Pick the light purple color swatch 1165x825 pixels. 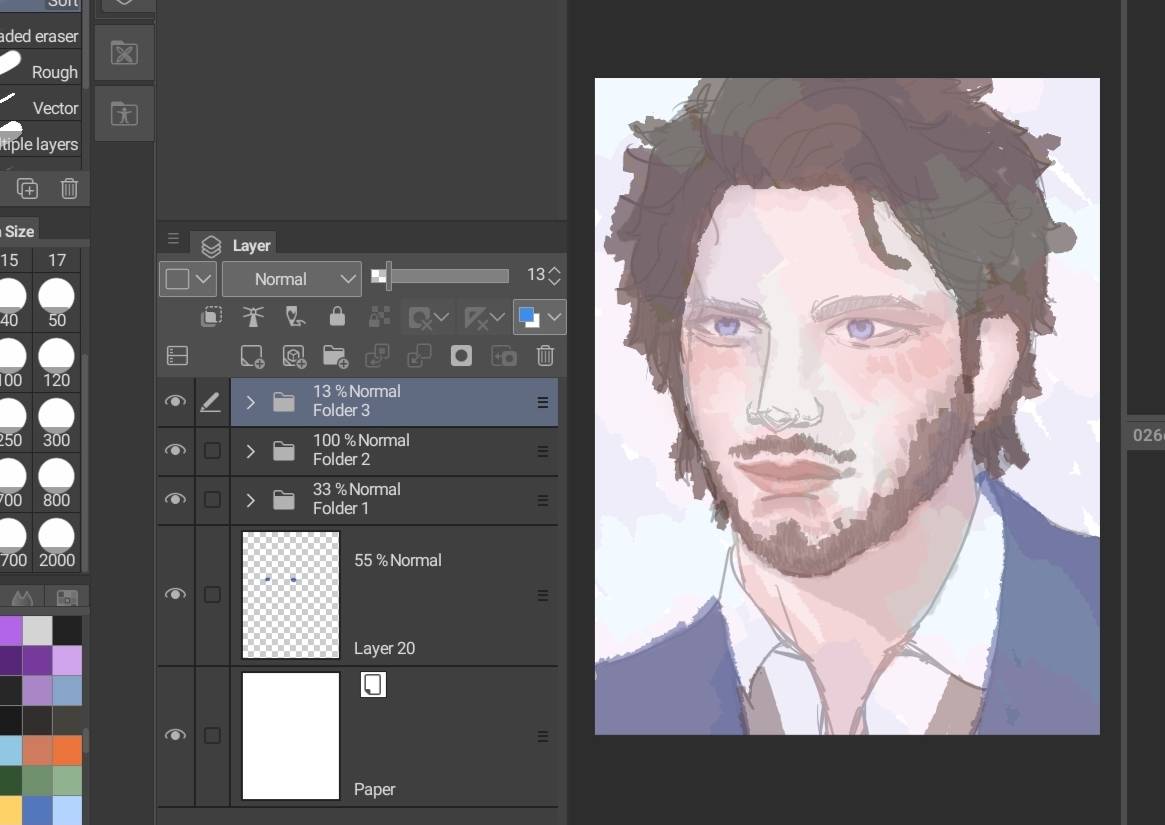pyautogui.click(x=67, y=661)
